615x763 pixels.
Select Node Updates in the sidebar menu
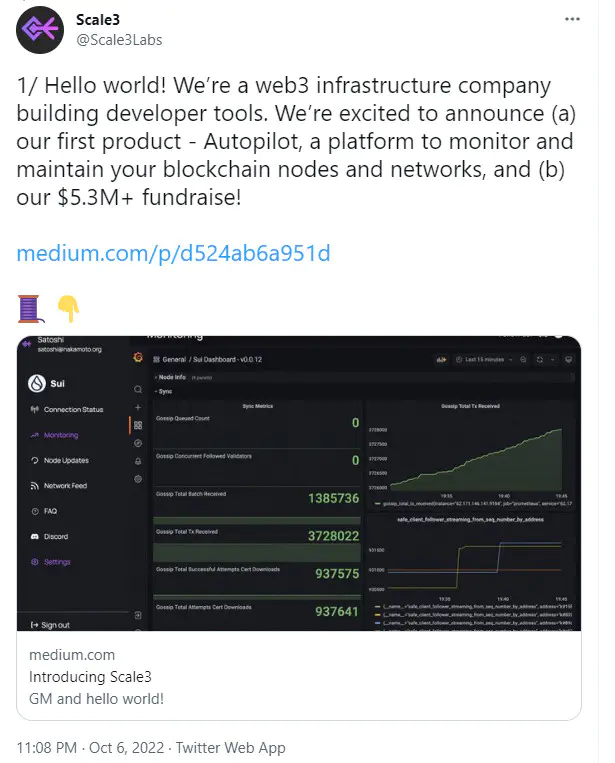pyautogui.click(x=59, y=460)
